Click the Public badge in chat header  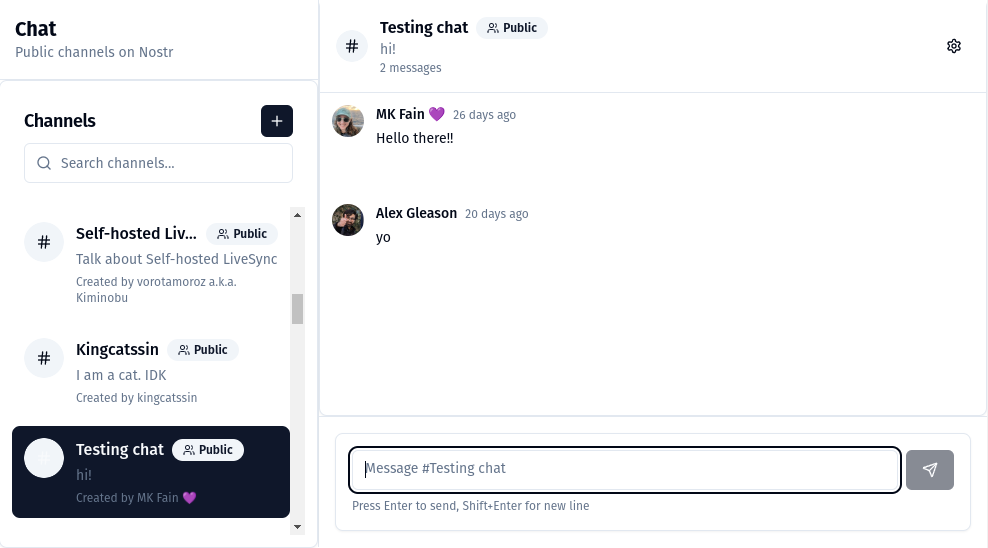(x=512, y=28)
